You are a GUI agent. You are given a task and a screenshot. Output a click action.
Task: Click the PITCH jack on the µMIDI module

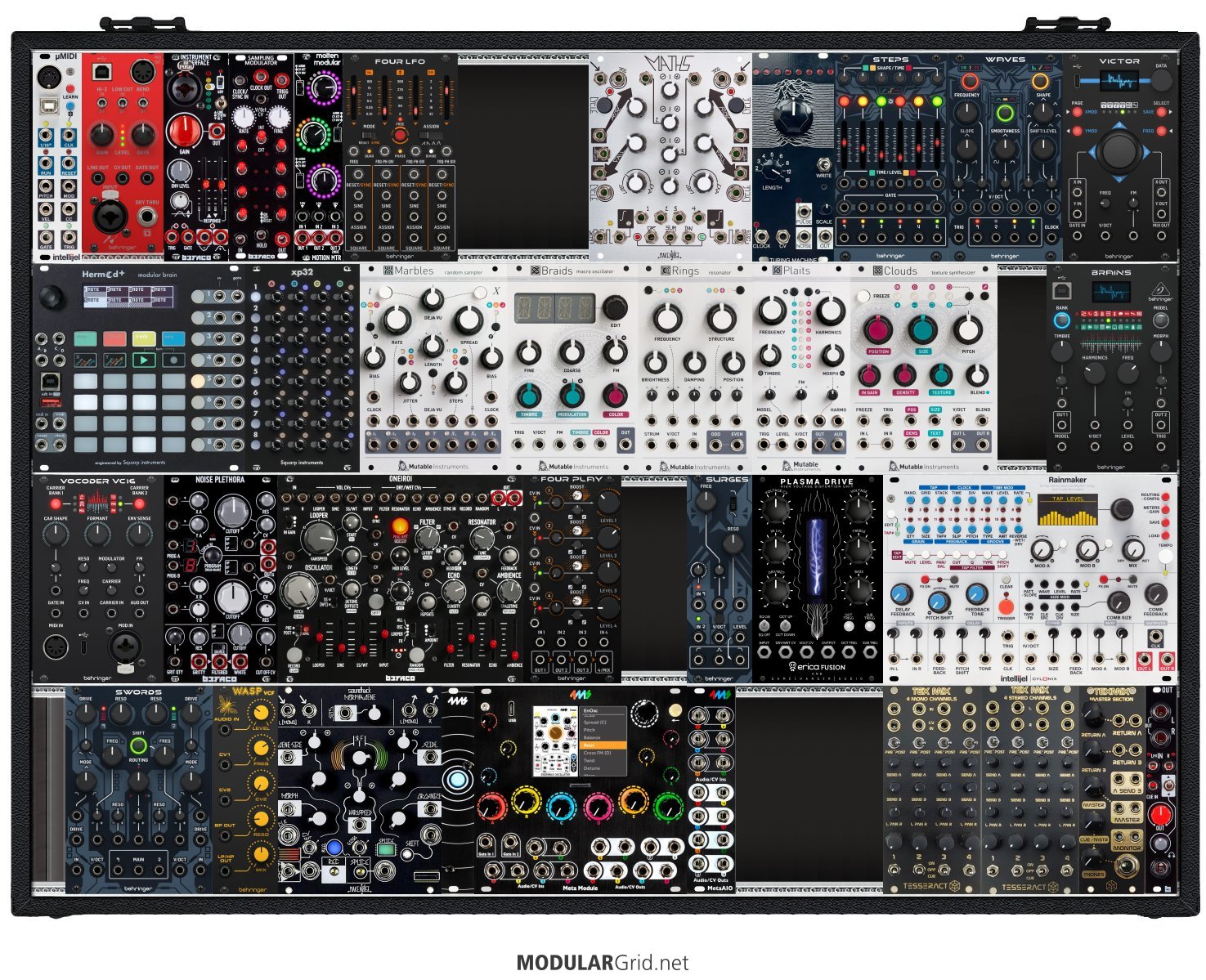coord(46,186)
